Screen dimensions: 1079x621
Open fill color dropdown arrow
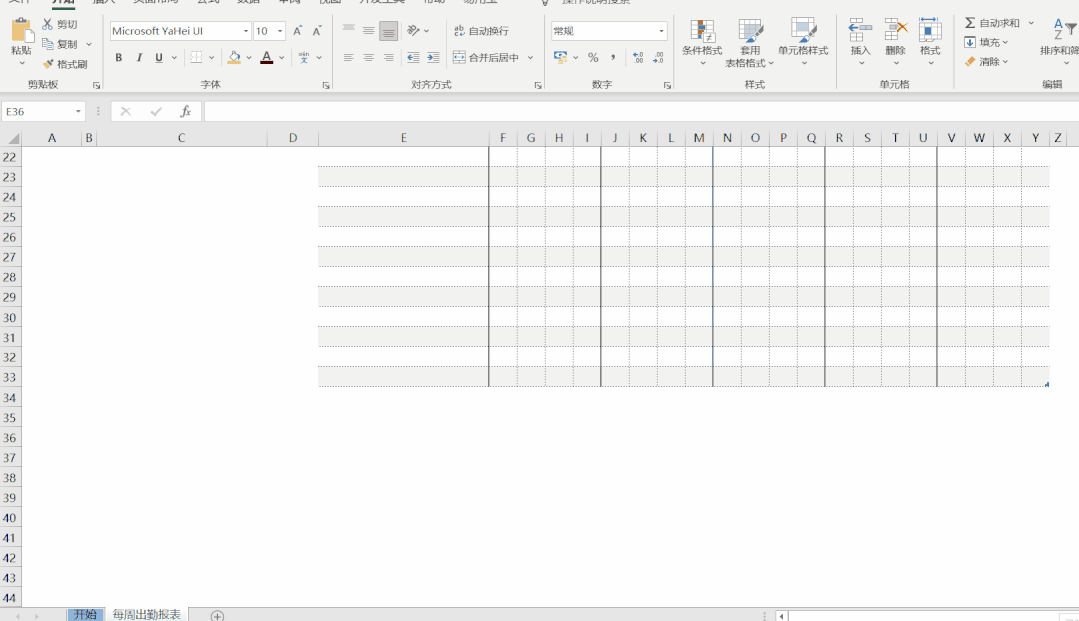pyautogui.click(x=249, y=58)
